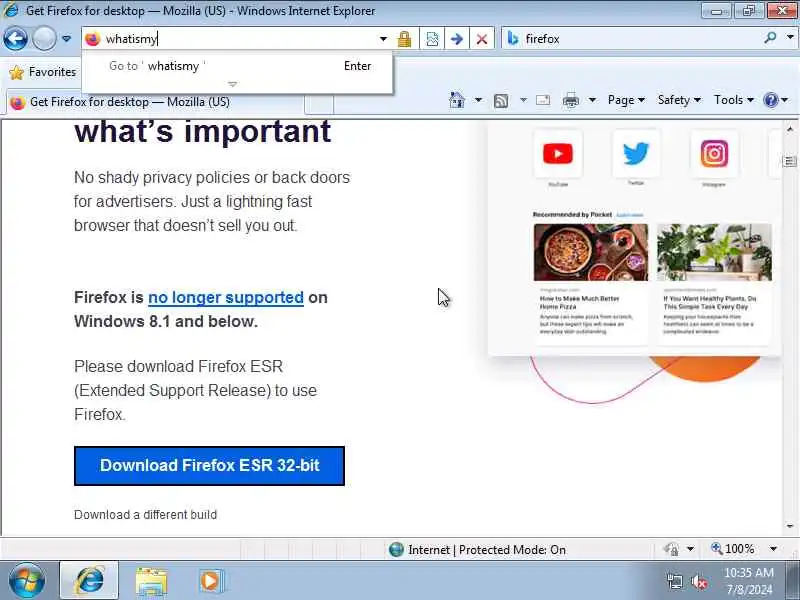Click the Read mail icon
This screenshot has height=600, width=800.
click(x=543, y=100)
